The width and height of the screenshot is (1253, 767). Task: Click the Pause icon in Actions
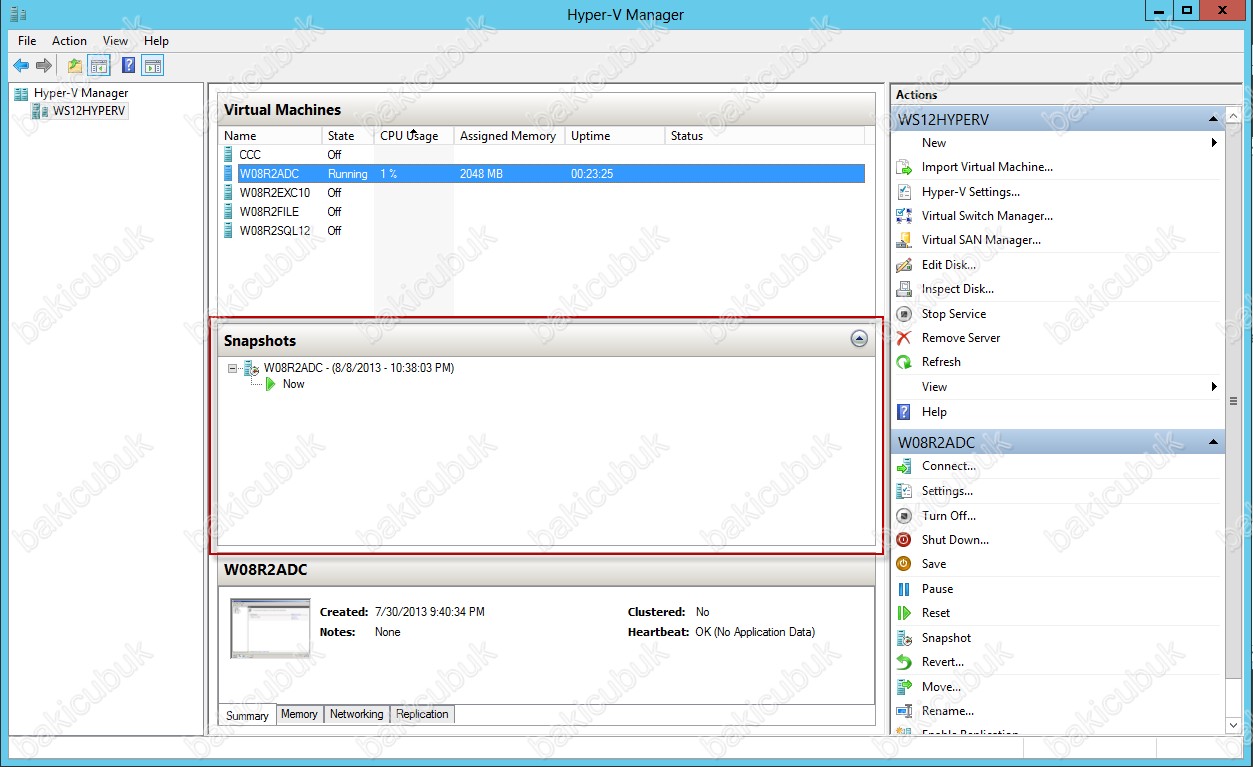(x=904, y=589)
